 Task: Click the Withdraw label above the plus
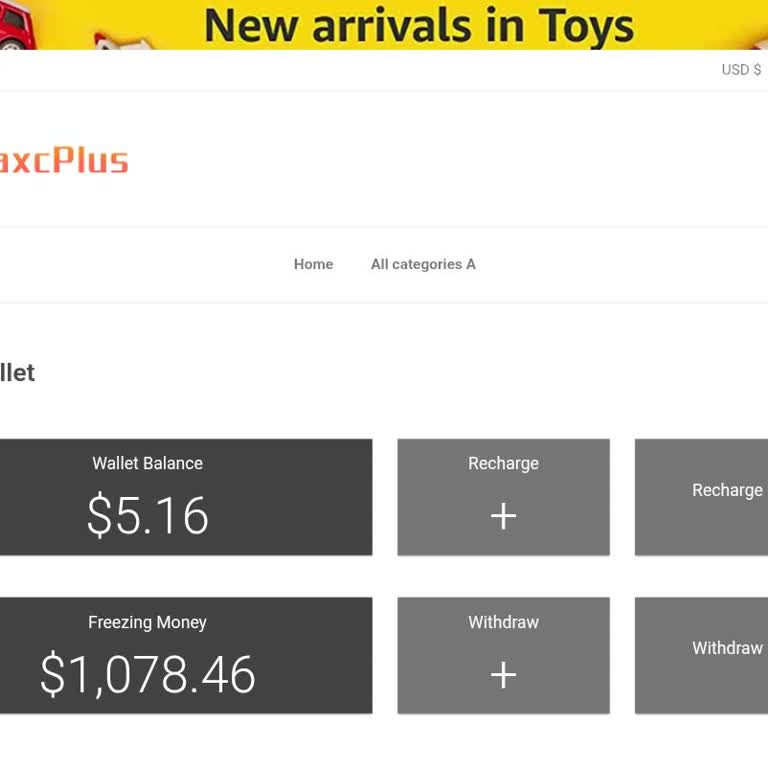[x=503, y=622]
